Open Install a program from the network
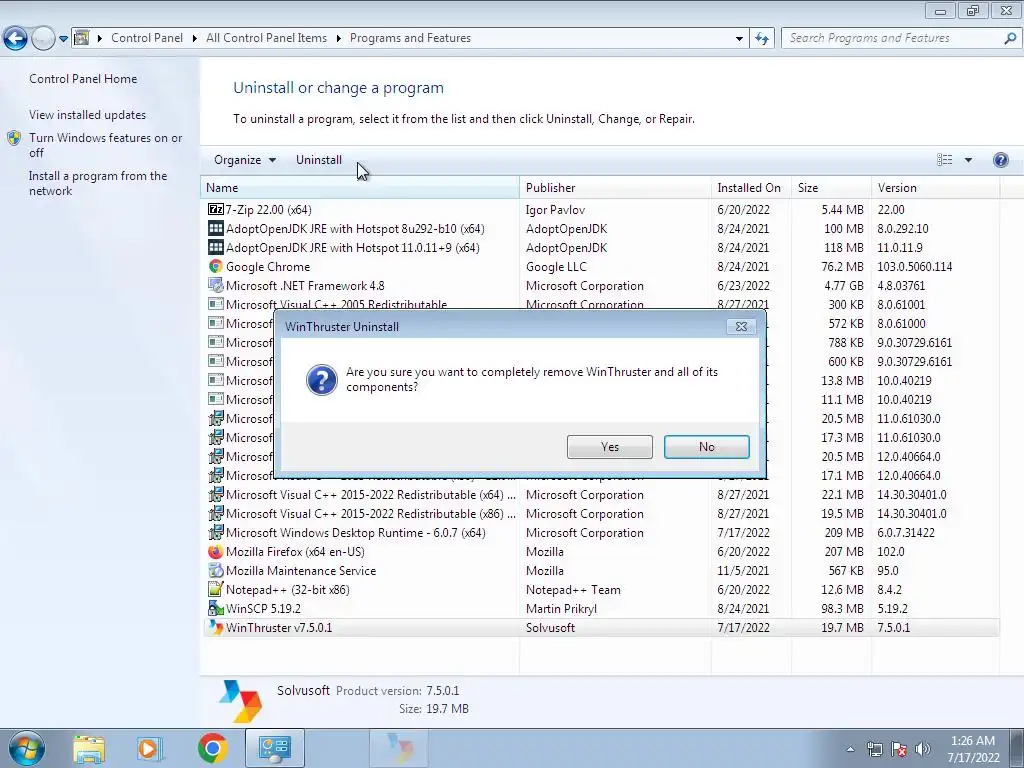The image size is (1024, 768). (98, 184)
